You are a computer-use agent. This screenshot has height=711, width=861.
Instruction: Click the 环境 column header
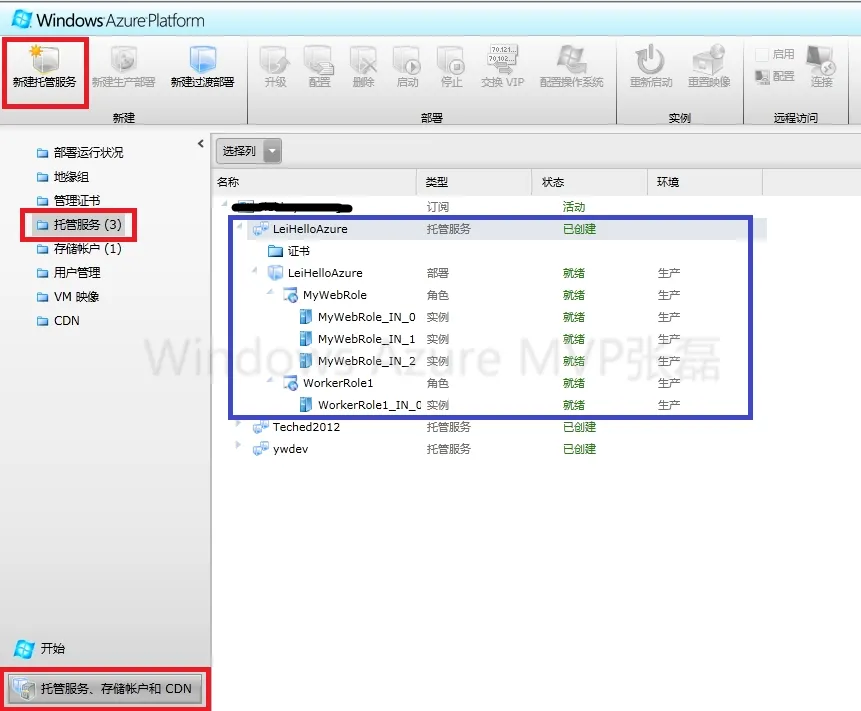(x=705, y=182)
